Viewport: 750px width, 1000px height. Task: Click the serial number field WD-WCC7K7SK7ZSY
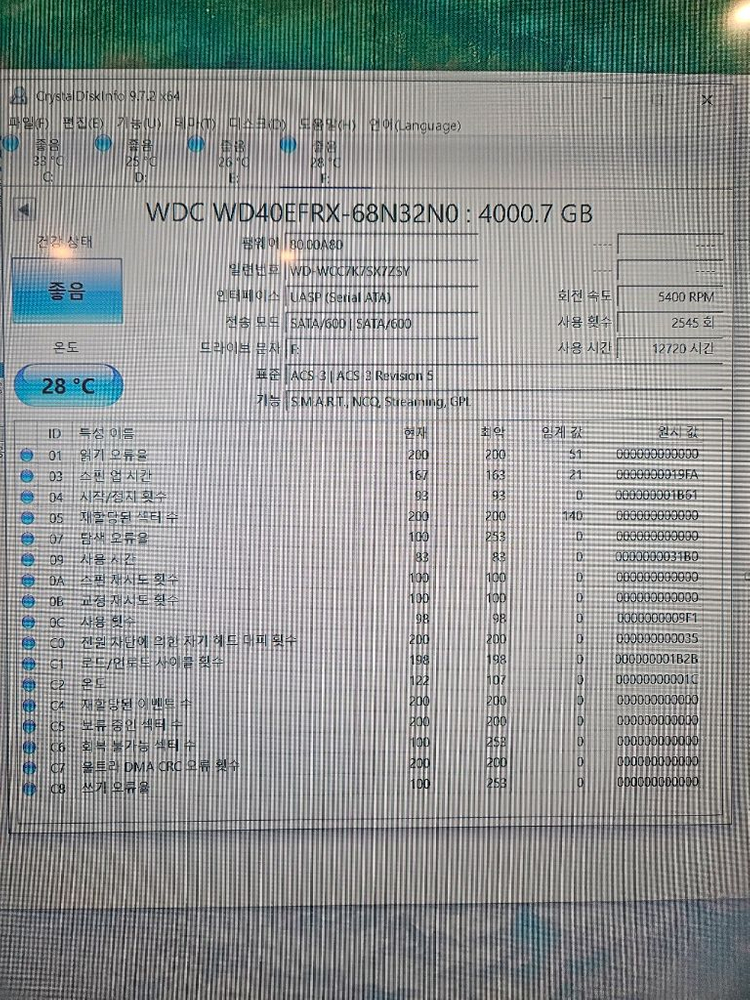click(x=381, y=270)
